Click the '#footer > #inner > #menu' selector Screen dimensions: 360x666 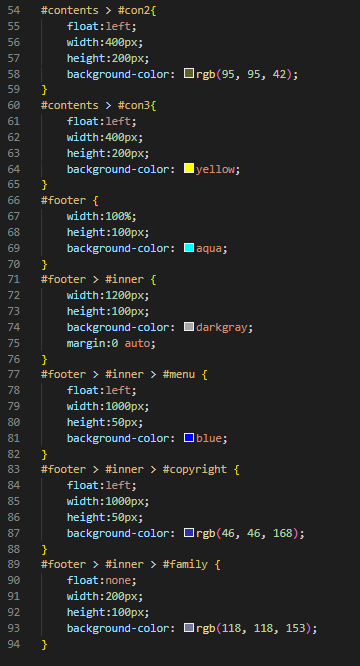tap(118, 374)
